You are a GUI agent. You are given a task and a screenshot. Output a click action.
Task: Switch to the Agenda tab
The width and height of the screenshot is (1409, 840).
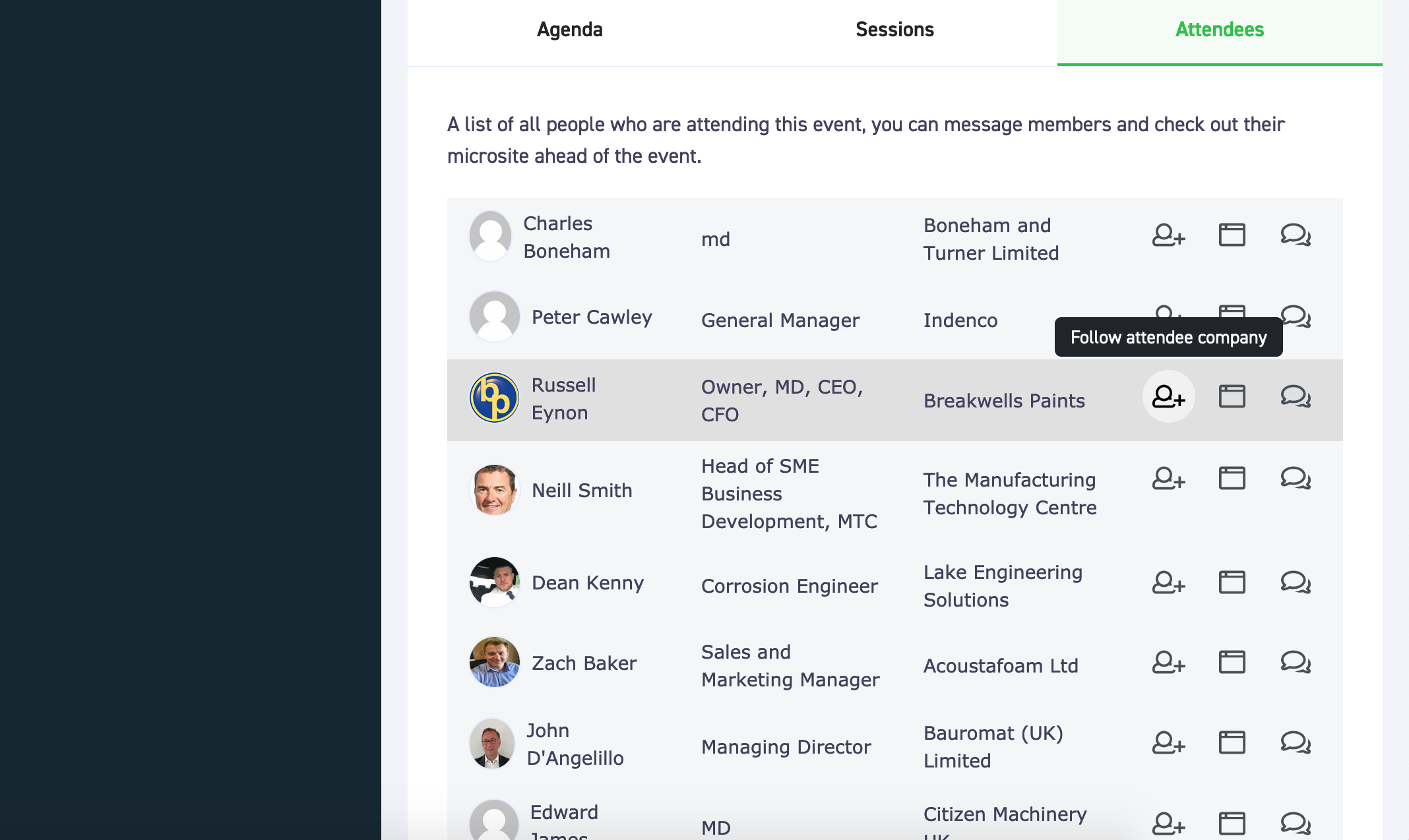(x=569, y=30)
